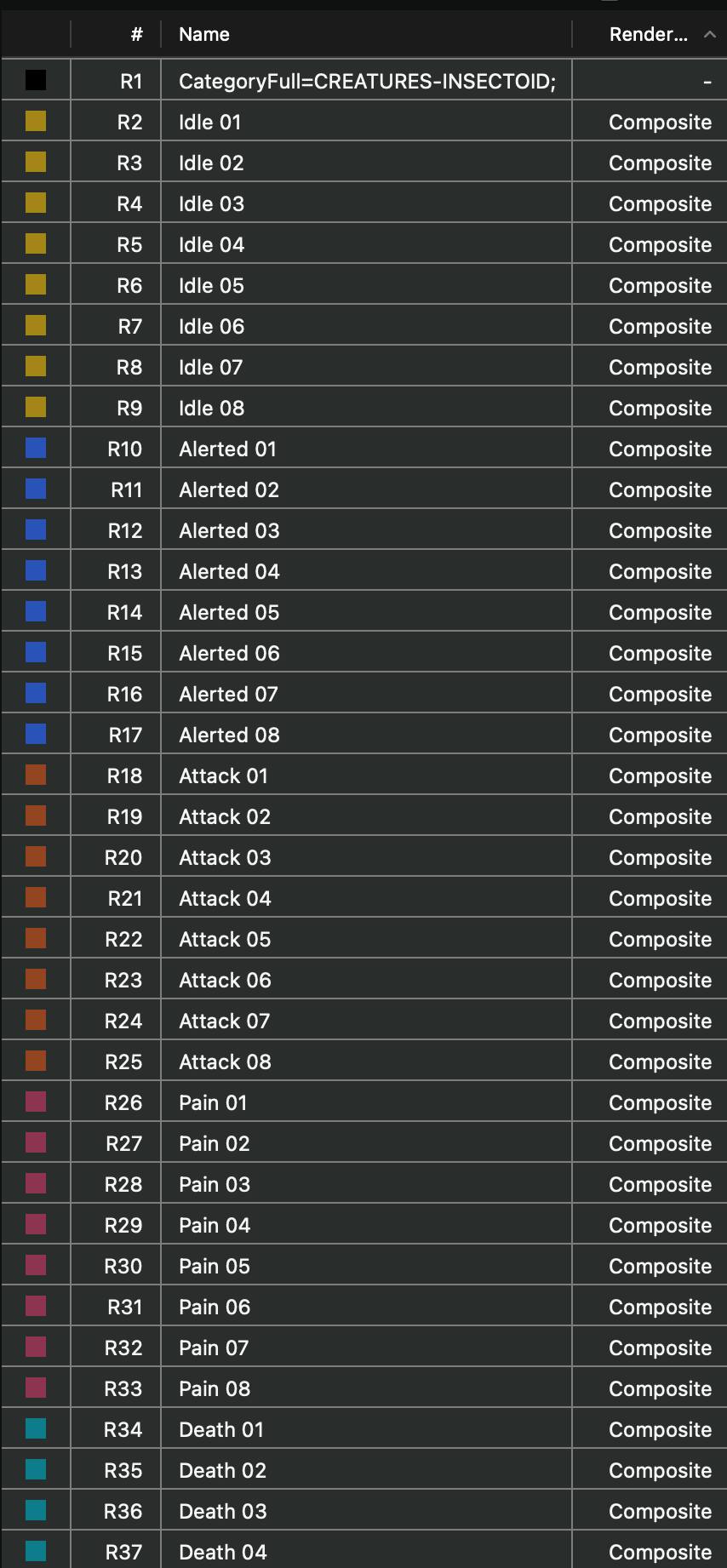Click the yellow color swatch for Idle 01

tap(36, 122)
